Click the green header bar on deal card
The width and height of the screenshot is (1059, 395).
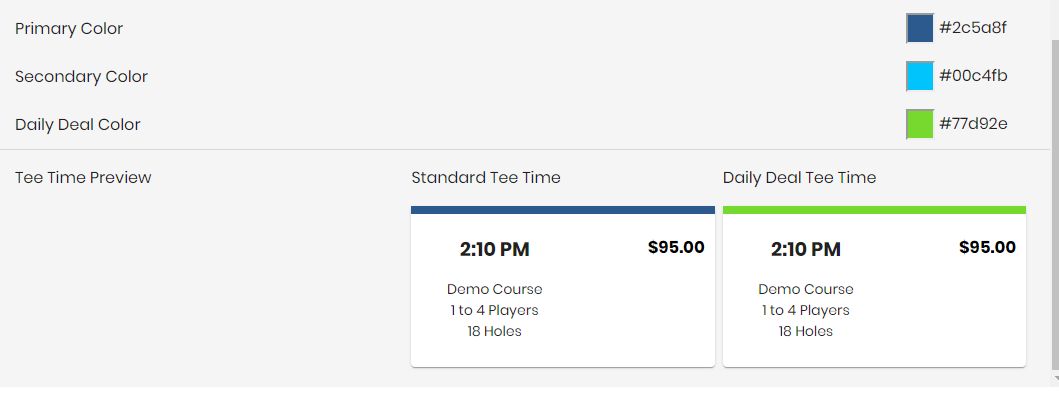pyautogui.click(x=875, y=210)
